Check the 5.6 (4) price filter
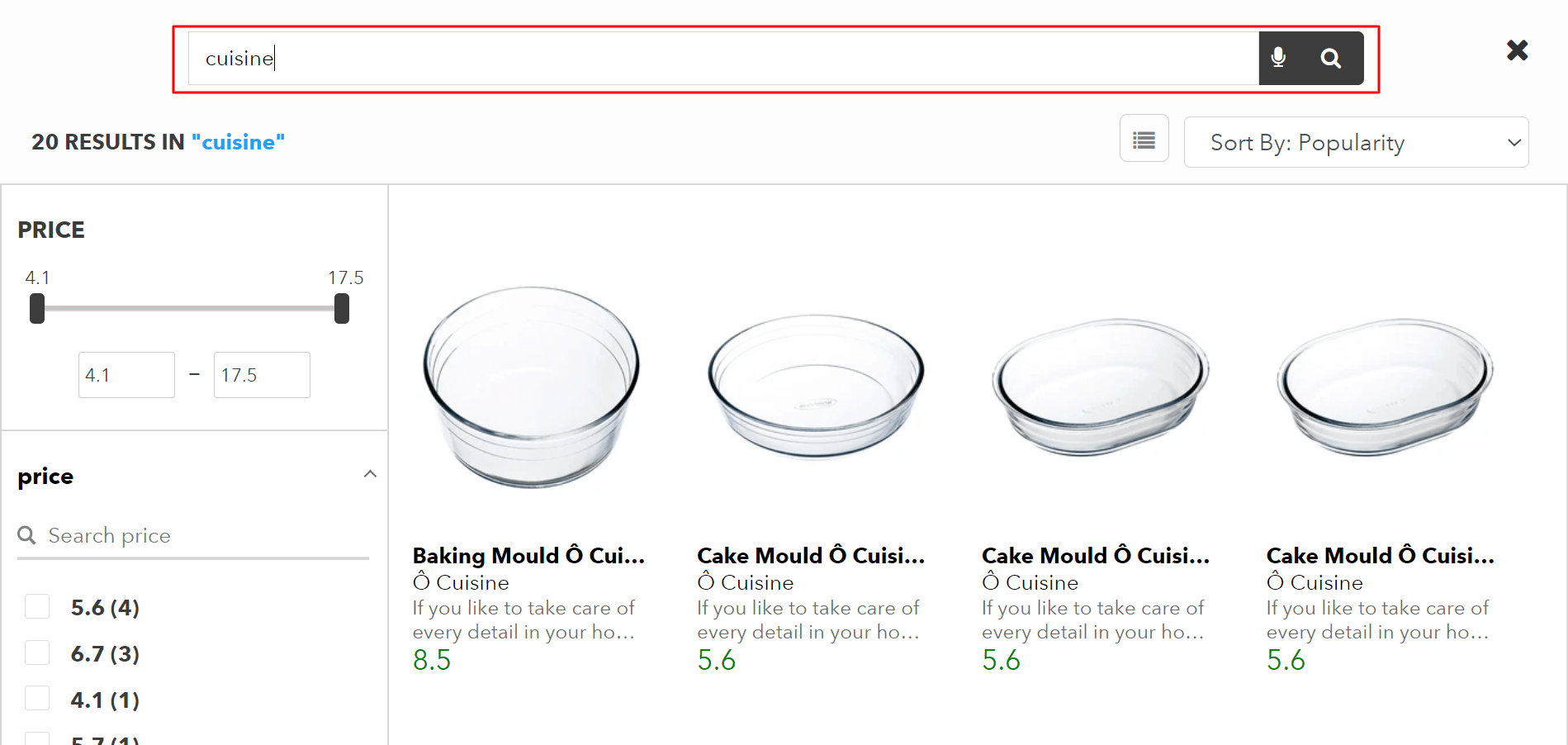Image resolution: width=1568 pixels, height=745 pixels. click(37, 607)
